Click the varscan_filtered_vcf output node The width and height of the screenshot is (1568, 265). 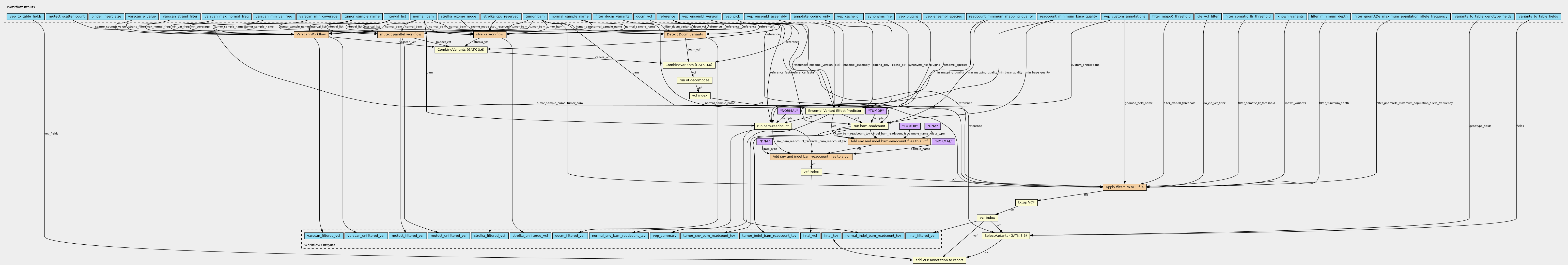pos(323,235)
